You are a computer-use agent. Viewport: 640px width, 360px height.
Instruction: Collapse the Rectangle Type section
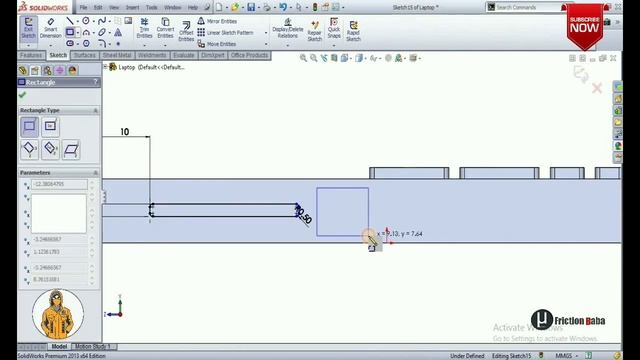[x=96, y=111]
